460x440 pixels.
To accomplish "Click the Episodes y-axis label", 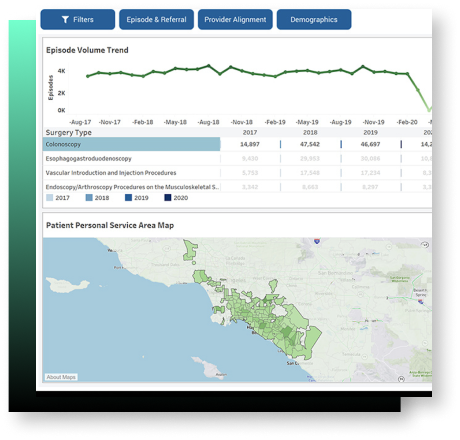I will [51, 88].
